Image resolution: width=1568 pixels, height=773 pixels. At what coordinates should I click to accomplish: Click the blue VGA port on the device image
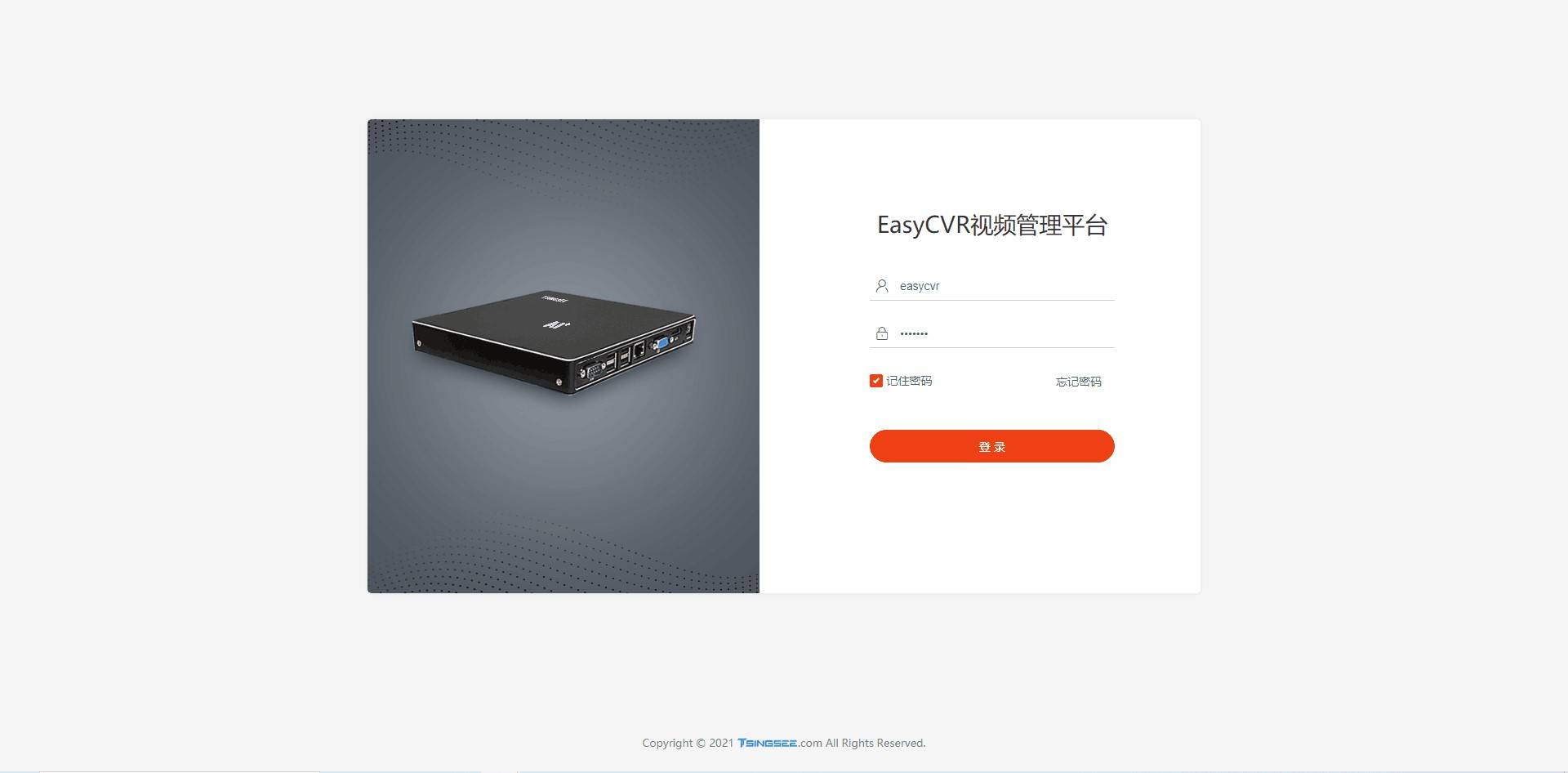click(x=662, y=343)
